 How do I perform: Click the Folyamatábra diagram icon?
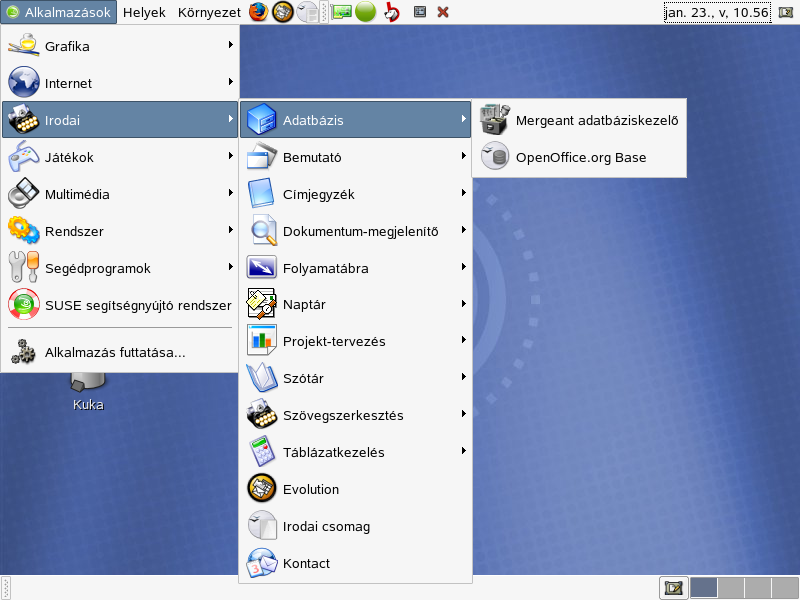pyautogui.click(x=261, y=267)
